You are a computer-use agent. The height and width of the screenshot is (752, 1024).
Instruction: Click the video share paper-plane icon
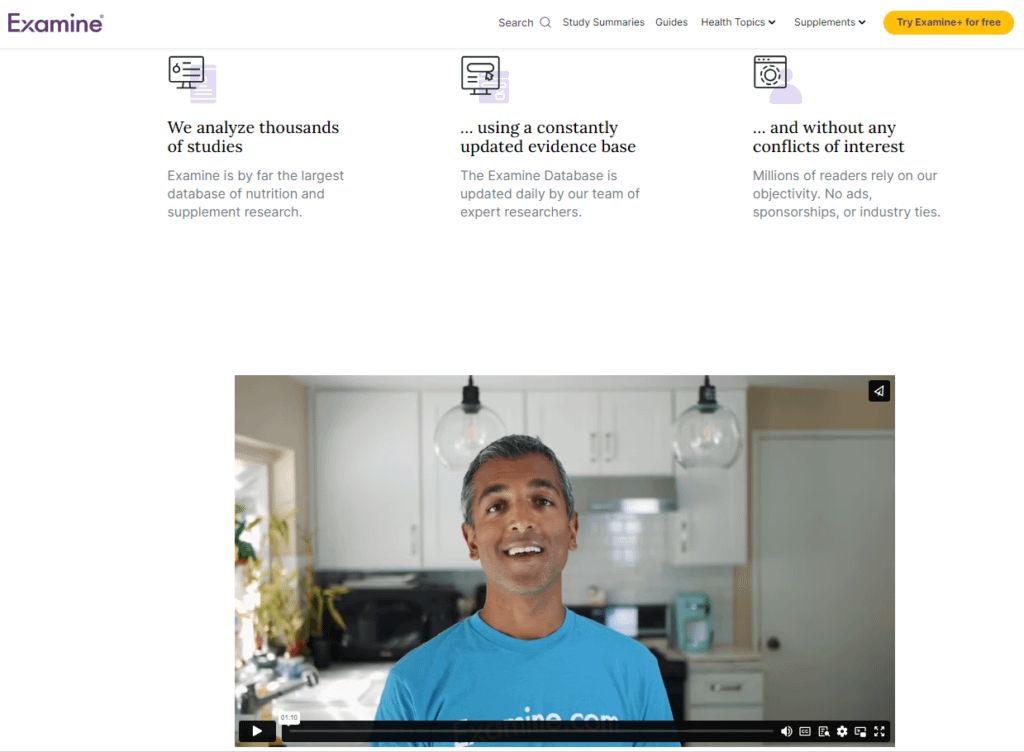pyautogui.click(x=879, y=391)
